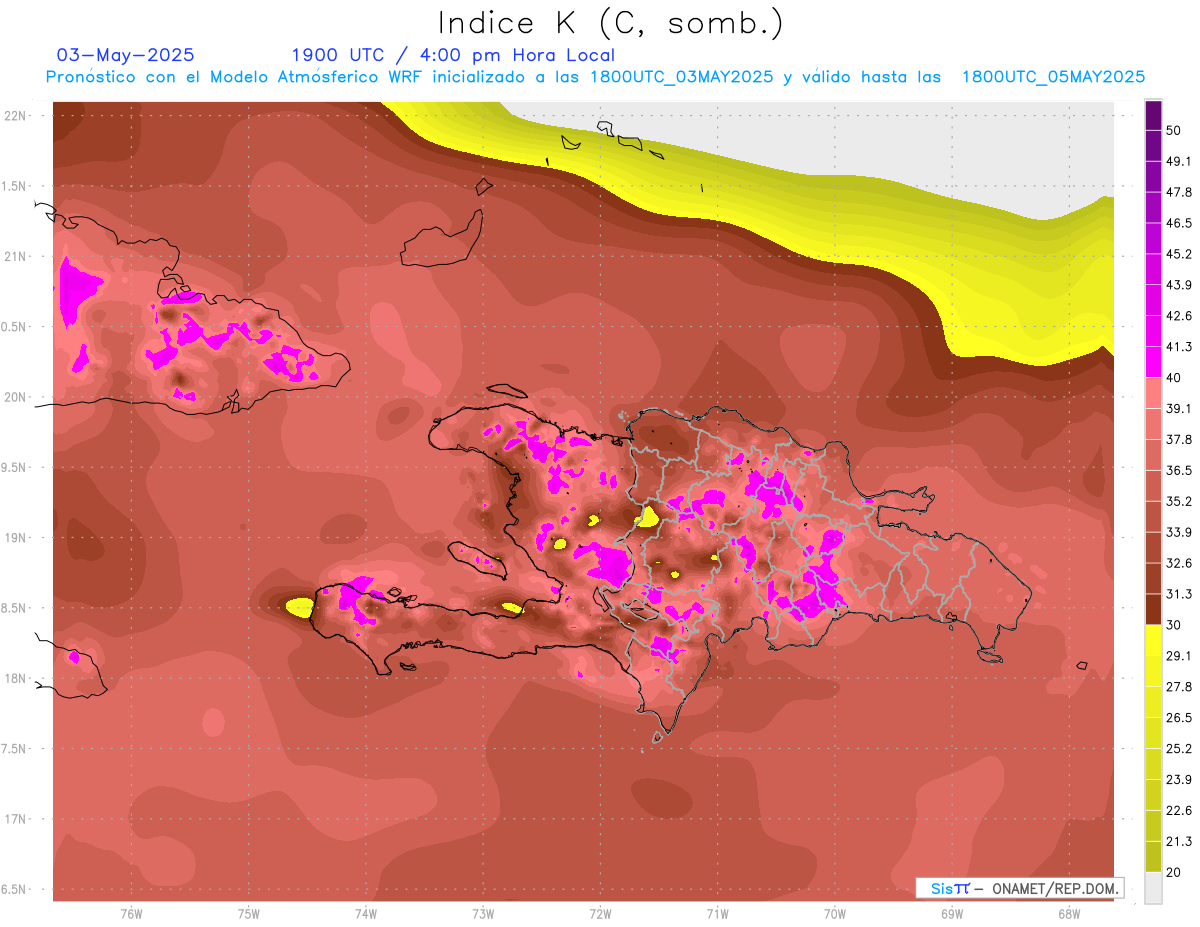The height and width of the screenshot is (927, 1200).
Task: Select the date text '03-May-2025'
Action: [x=126, y=55]
